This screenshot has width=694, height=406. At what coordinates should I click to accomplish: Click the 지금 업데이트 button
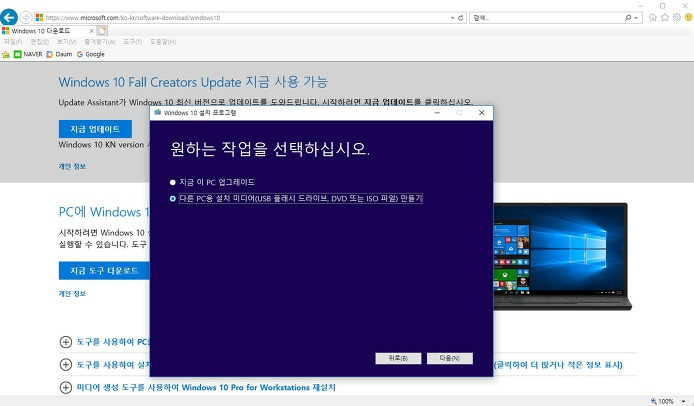(95, 129)
